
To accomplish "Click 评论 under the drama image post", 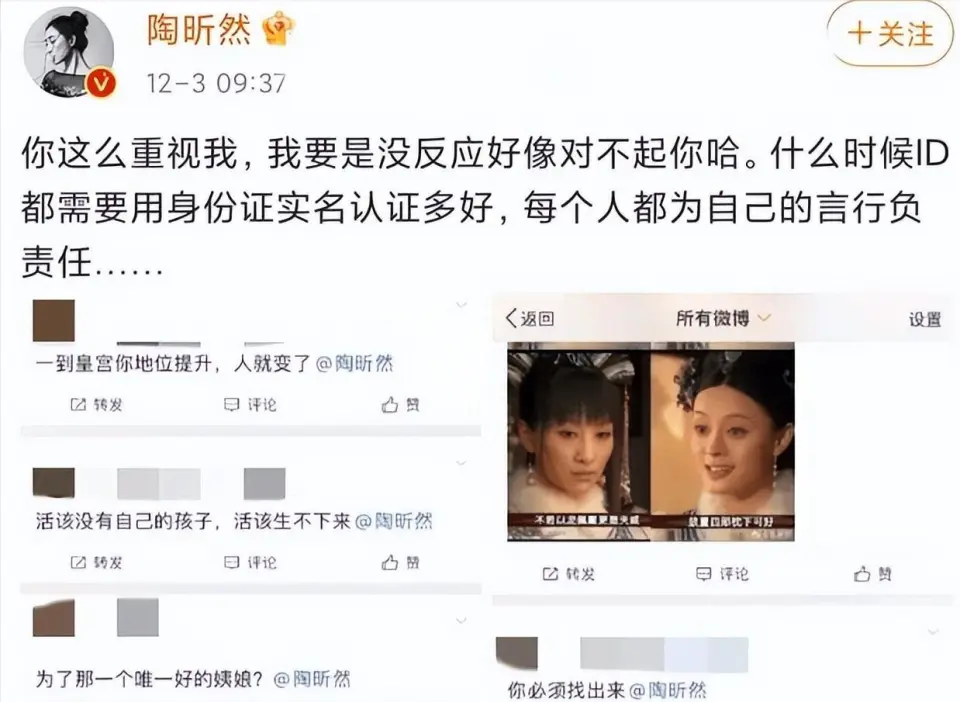I will [722, 573].
